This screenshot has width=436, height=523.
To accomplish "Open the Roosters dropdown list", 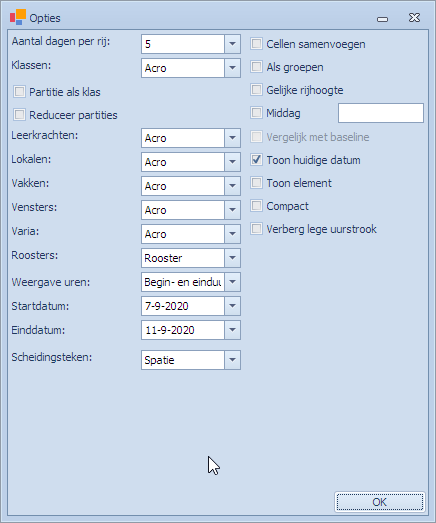I will (233, 258).
